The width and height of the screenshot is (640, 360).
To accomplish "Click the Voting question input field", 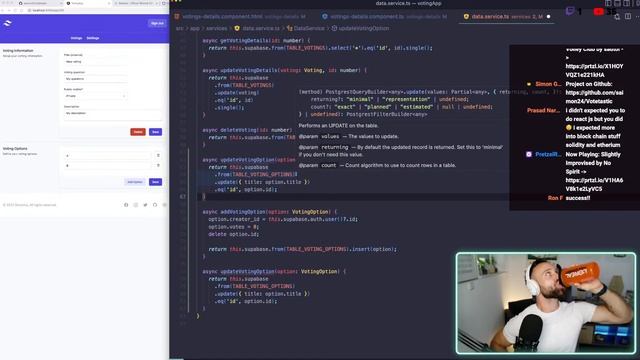I will pos(95,79).
